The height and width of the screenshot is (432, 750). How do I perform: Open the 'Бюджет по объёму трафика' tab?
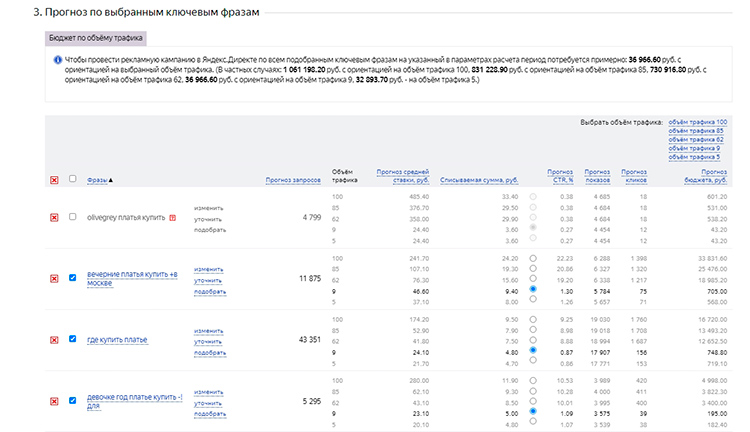click(x=97, y=38)
